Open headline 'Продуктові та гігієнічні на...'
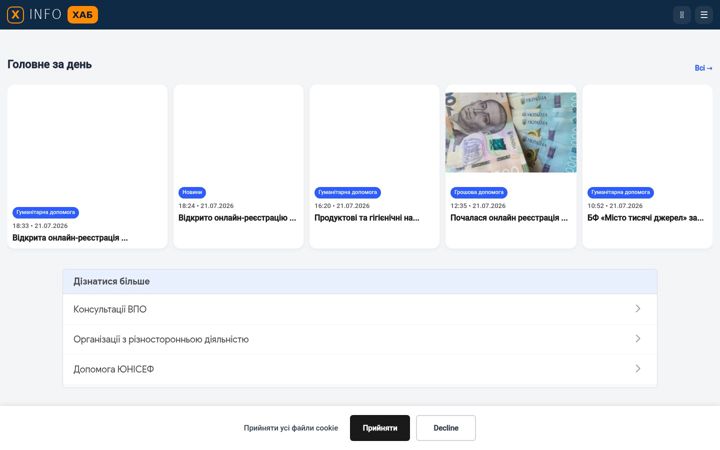The width and height of the screenshot is (720, 450). click(x=367, y=218)
